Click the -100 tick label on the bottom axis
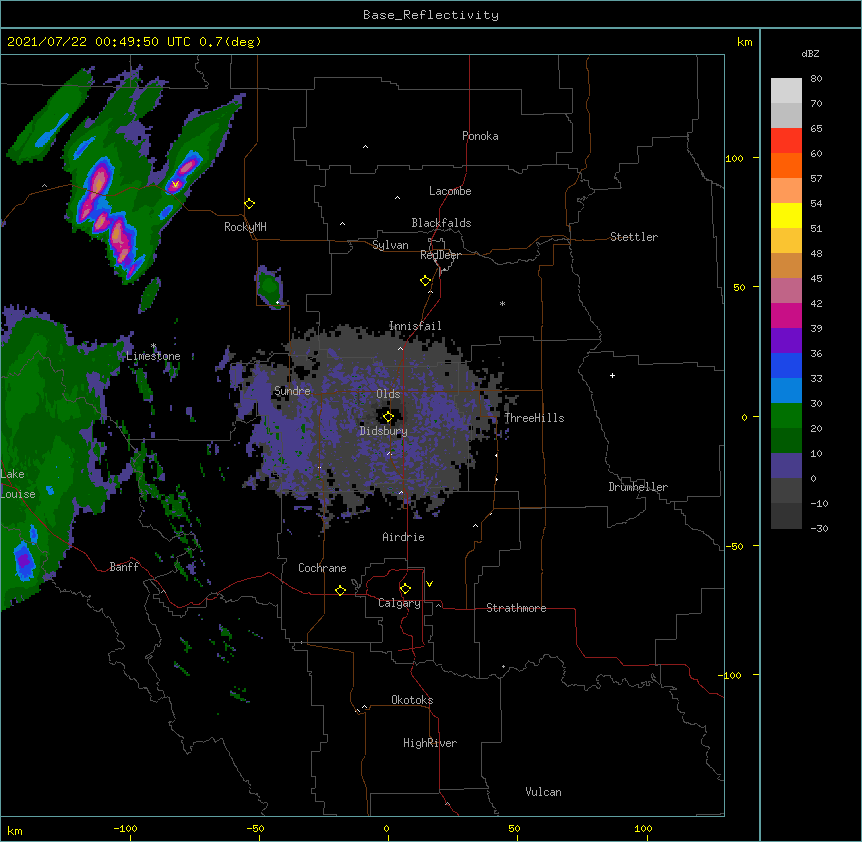862x842 pixels. coord(125,828)
